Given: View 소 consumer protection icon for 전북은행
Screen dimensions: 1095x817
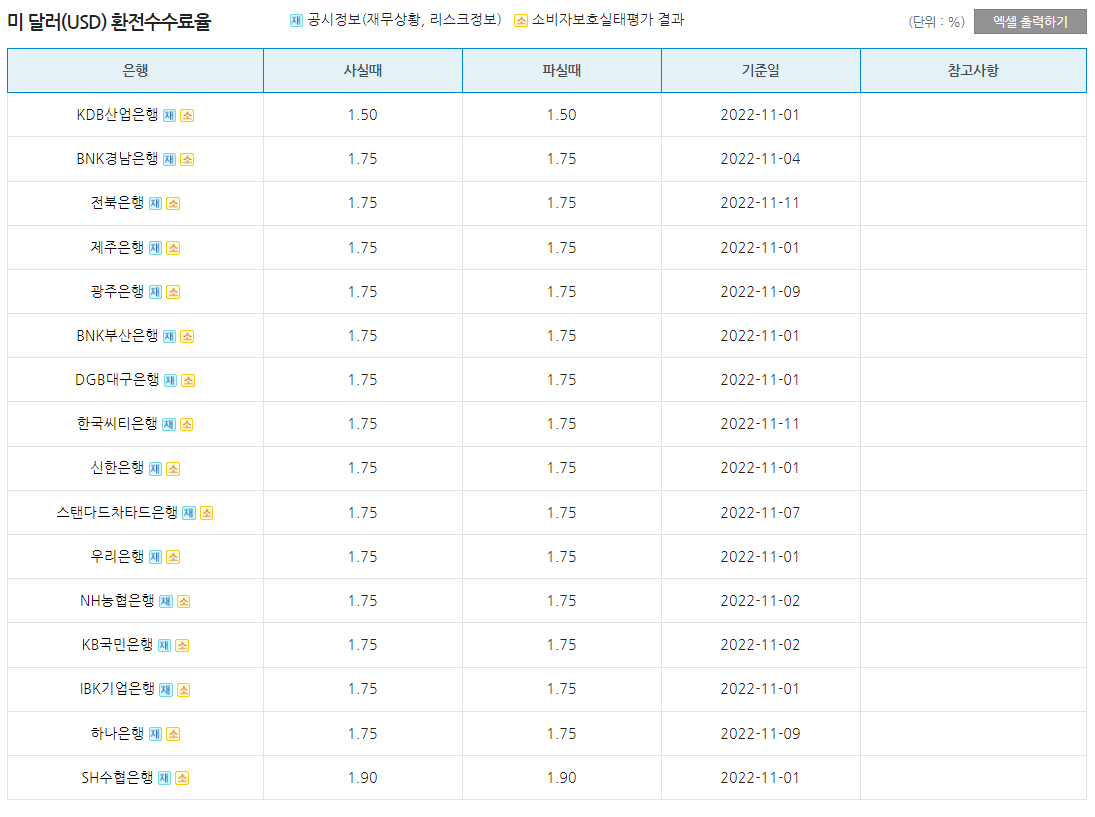Looking at the screenshot, I should tap(173, 202).
